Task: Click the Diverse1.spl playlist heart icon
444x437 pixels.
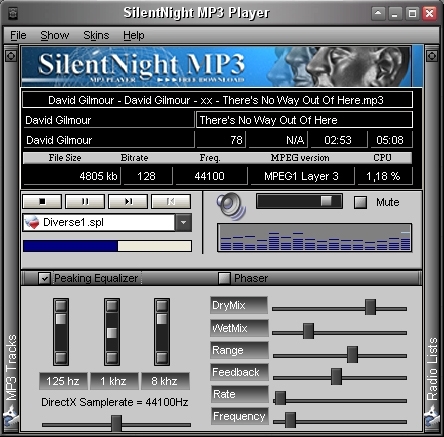Action: (x=32, y=223)
